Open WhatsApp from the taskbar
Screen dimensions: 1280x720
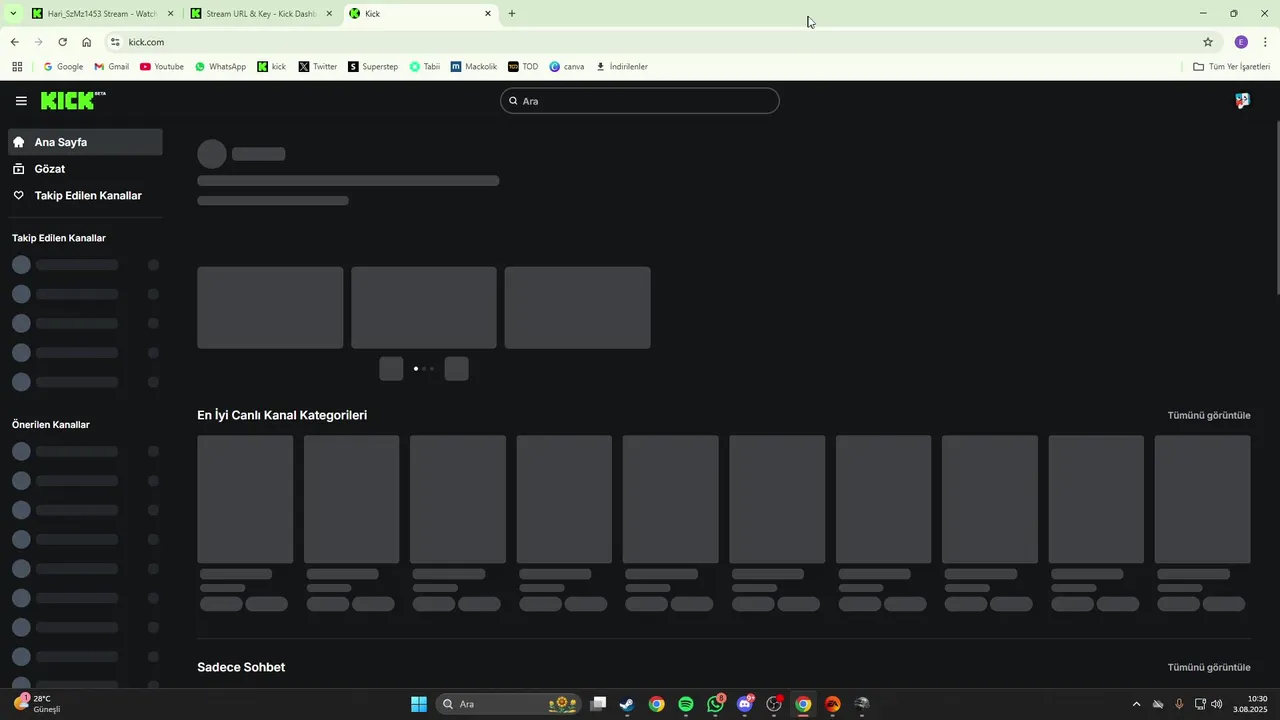(x=715, y=704)
